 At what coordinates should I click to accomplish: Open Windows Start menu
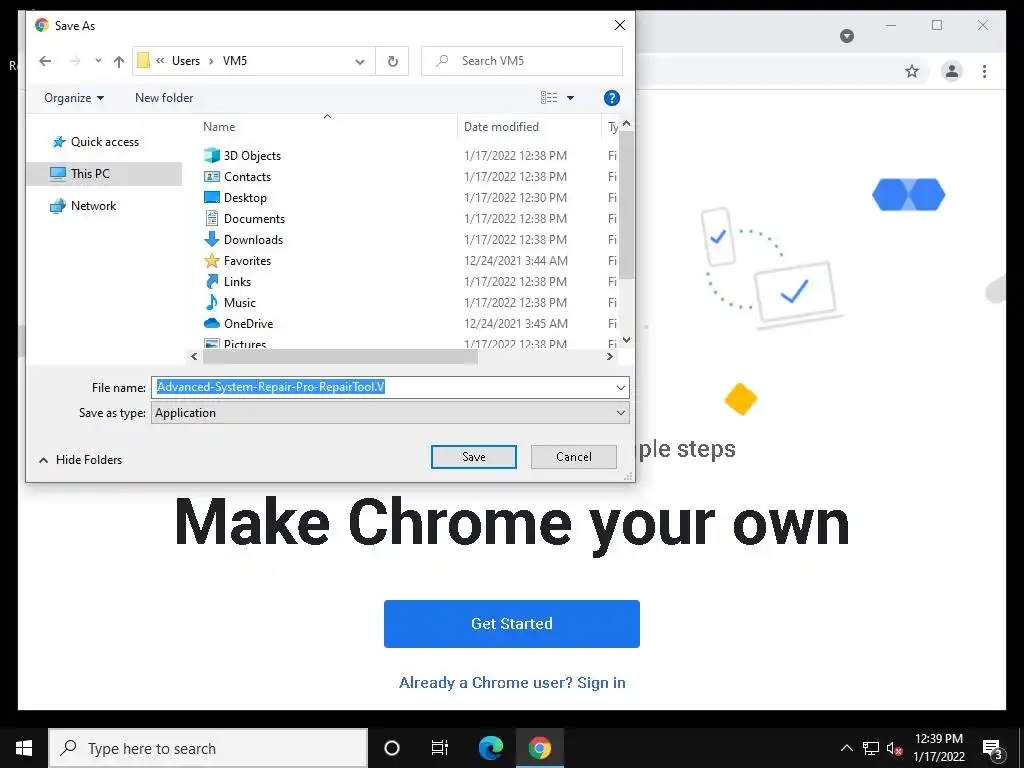pyautogui.click(x=24, y=748)
